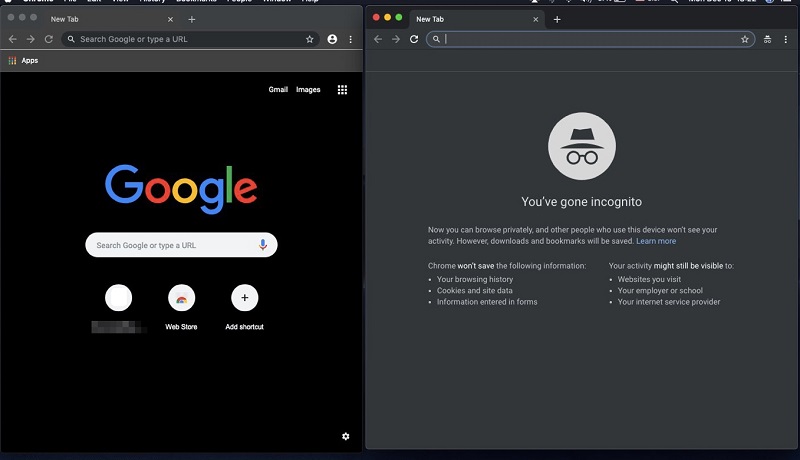Bookmark page with star in left window

310,39
